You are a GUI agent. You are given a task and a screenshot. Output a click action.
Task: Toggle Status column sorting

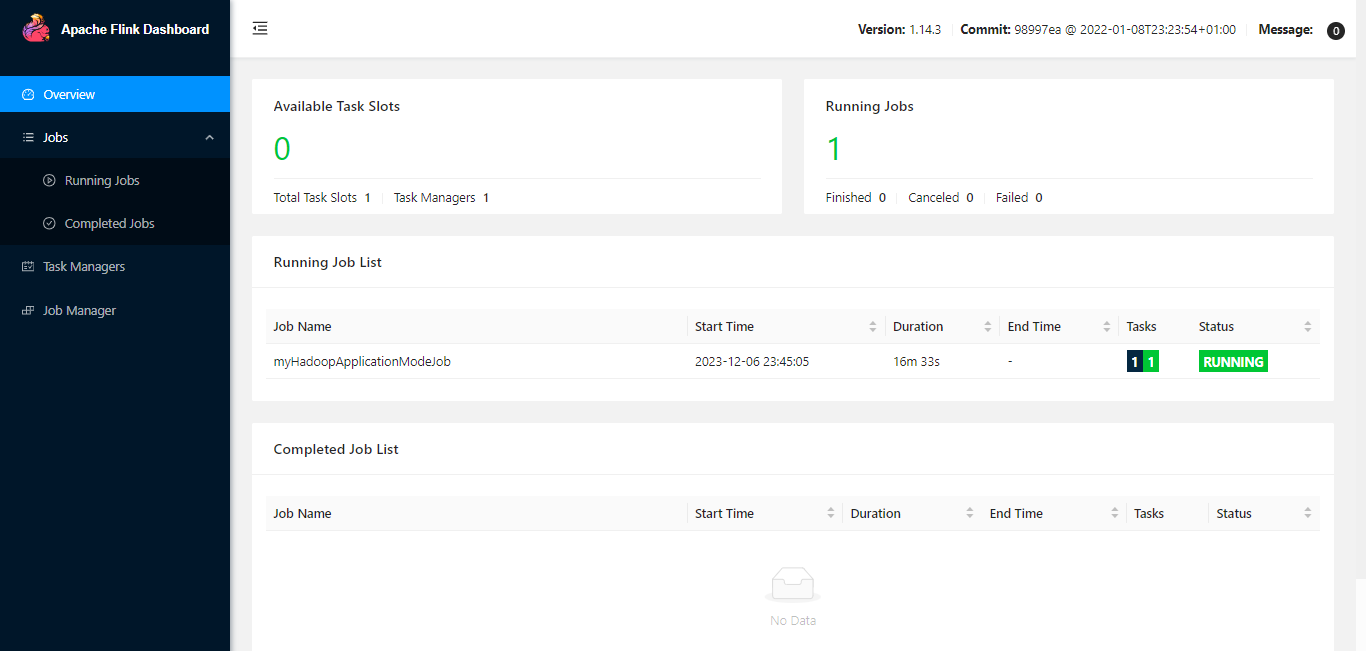1307,326
